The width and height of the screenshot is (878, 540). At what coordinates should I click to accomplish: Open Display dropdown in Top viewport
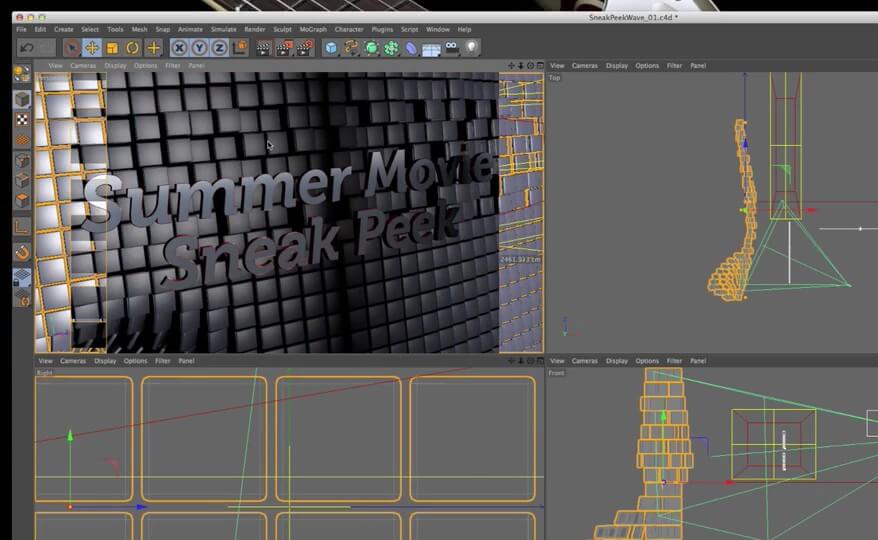pos(617,66)
